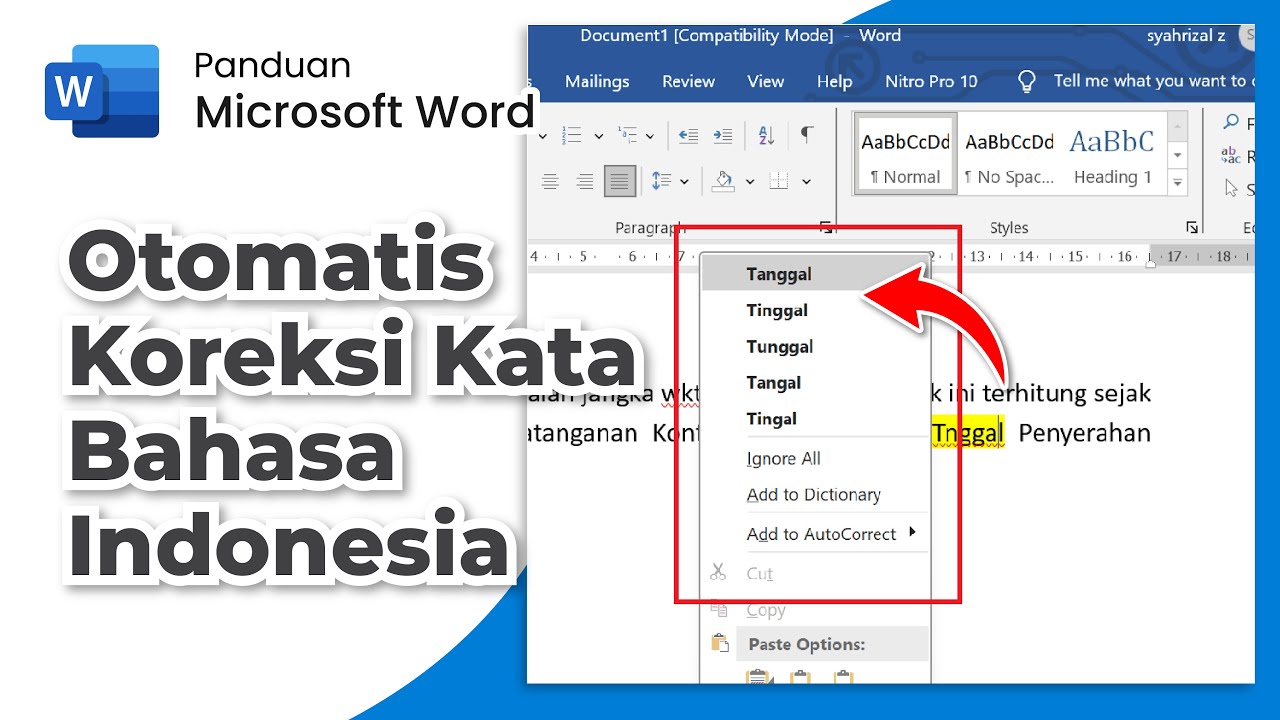Open the Help ribbon tab
The height and width of the screenshot is (720, 1280).
(834, 81)
